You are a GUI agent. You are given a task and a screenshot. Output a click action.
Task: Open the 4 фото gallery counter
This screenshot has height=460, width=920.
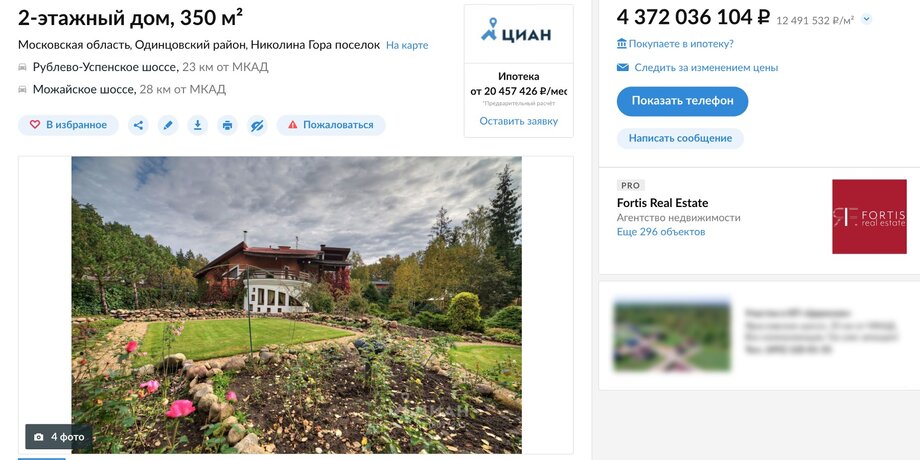[59, 437]
